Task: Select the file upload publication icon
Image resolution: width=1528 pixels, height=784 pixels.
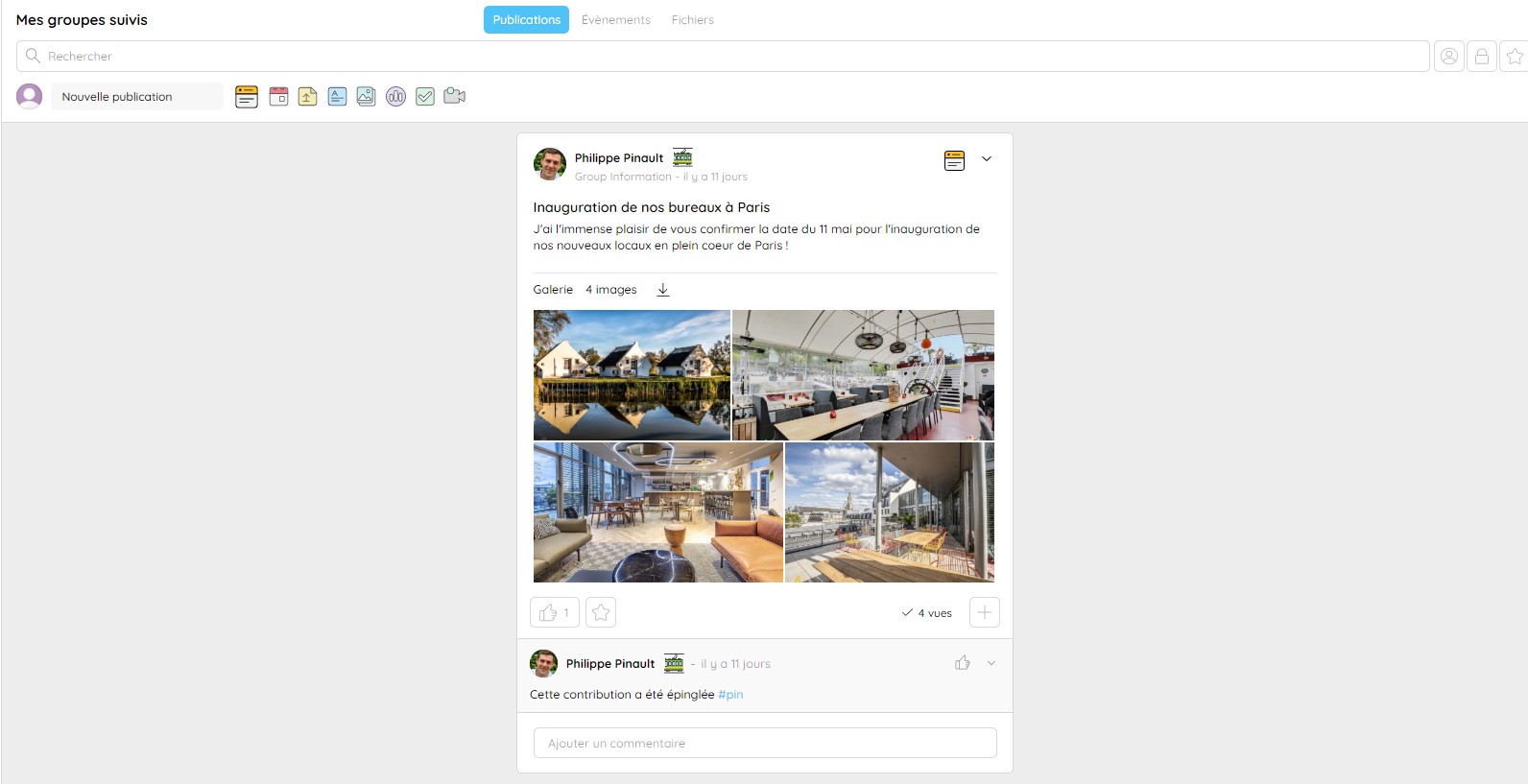Action: click(307, 96)
